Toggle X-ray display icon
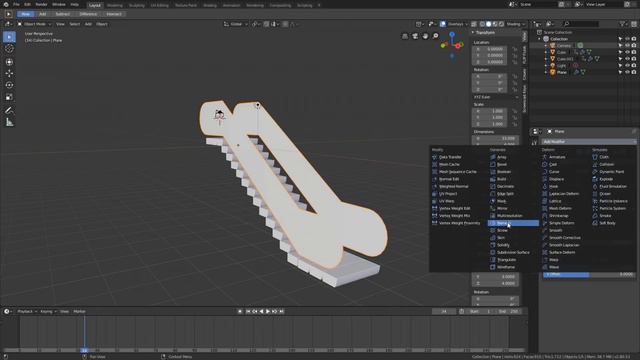 tap(474, 24)
